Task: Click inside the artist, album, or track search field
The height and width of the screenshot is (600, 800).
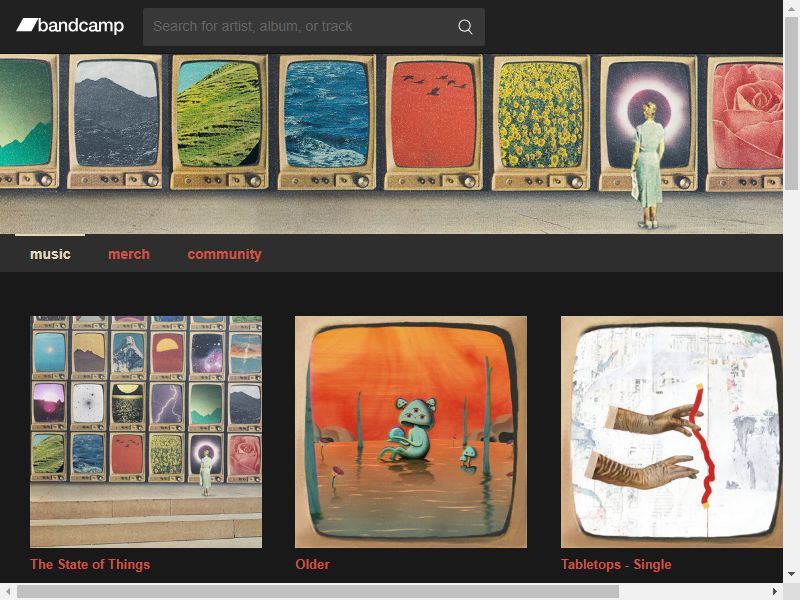Action: [298, 27]
